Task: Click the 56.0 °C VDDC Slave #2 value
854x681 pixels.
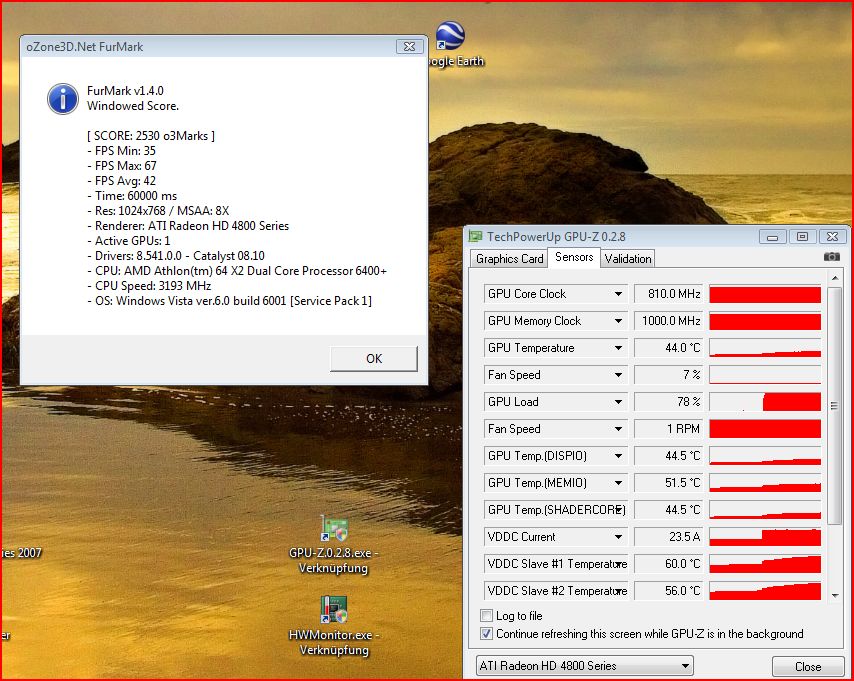Action: [x=669, y=591]
